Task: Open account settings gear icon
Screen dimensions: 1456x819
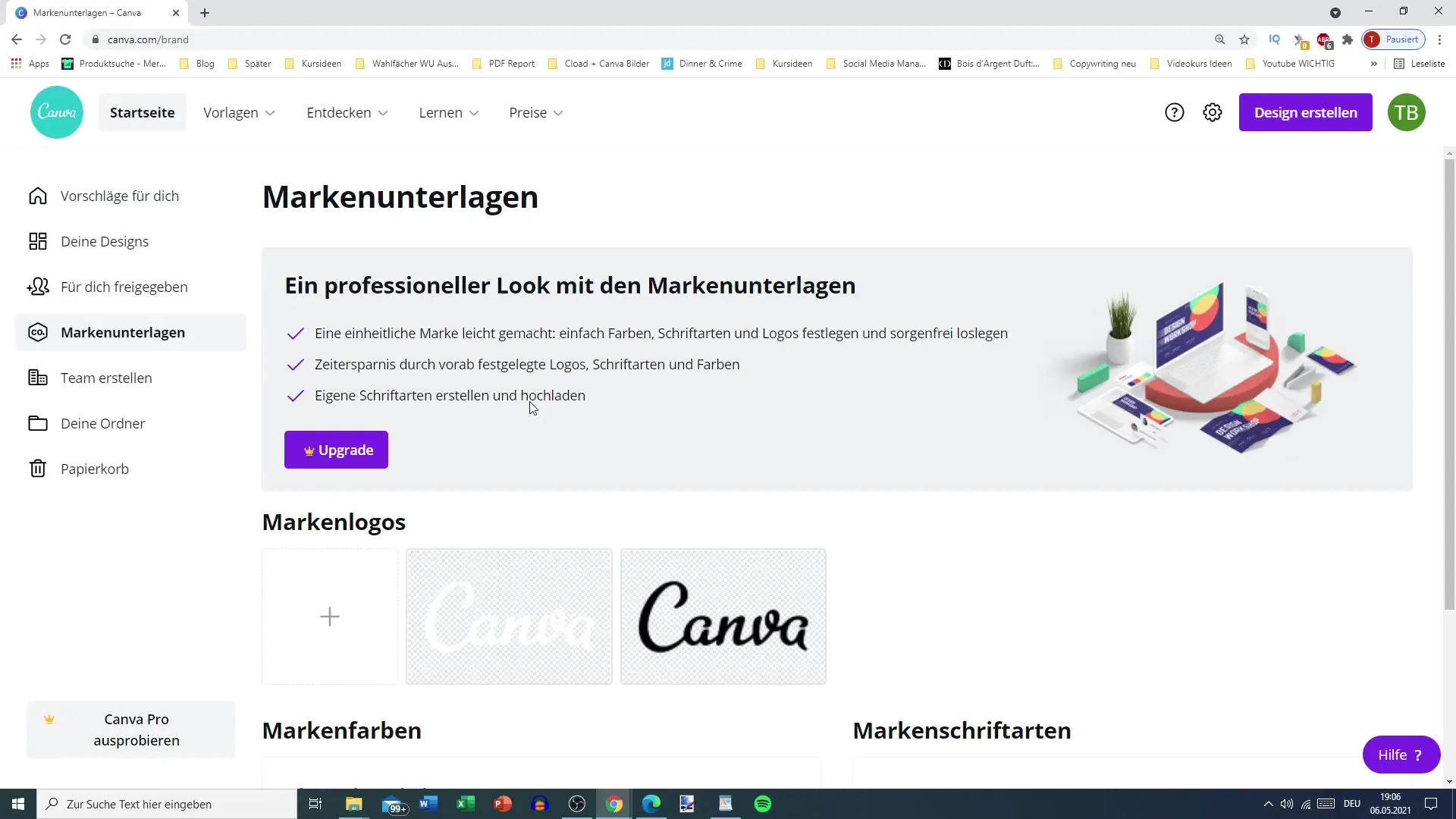Action: pos(1213,112)
